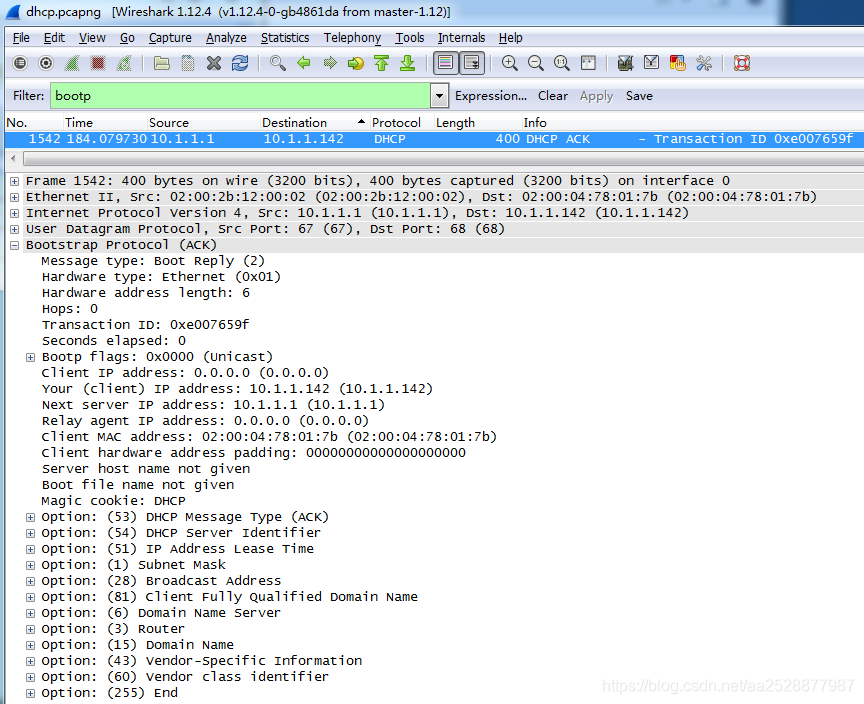Expand Option (43) Vendor-Specific Information
The image size is (864, 704).
click(x=31, y=661)
